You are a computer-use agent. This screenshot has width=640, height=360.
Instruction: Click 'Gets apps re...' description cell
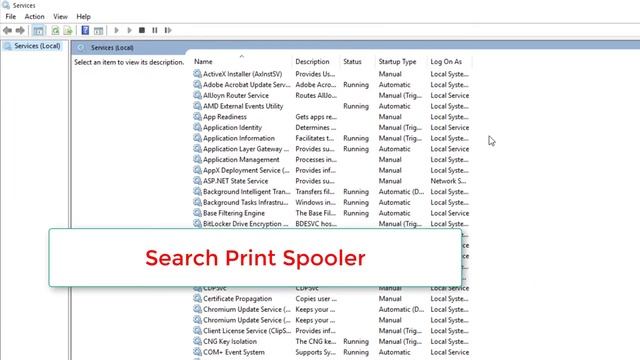[316, 117]
